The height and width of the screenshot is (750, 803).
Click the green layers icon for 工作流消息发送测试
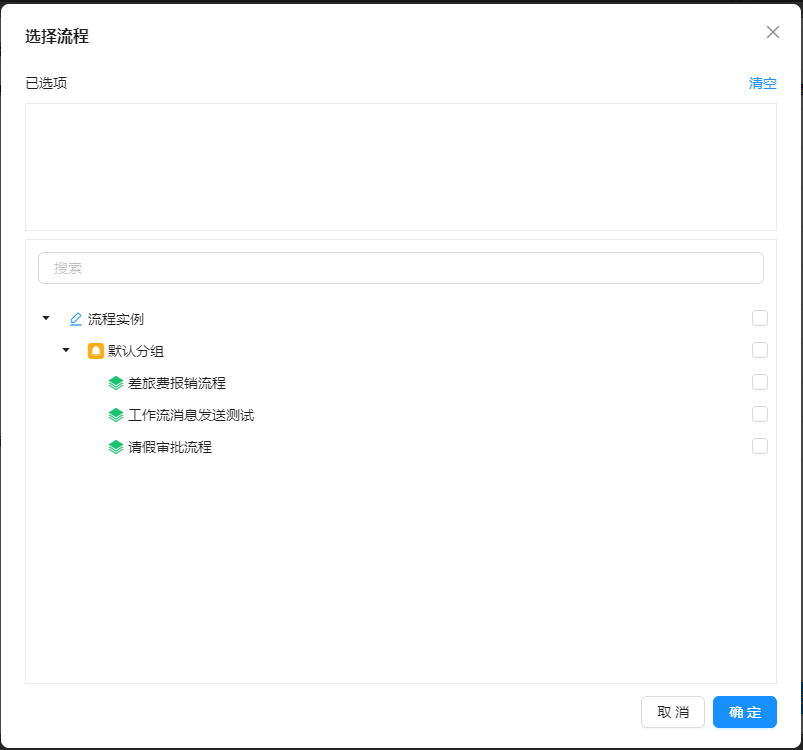116,415
